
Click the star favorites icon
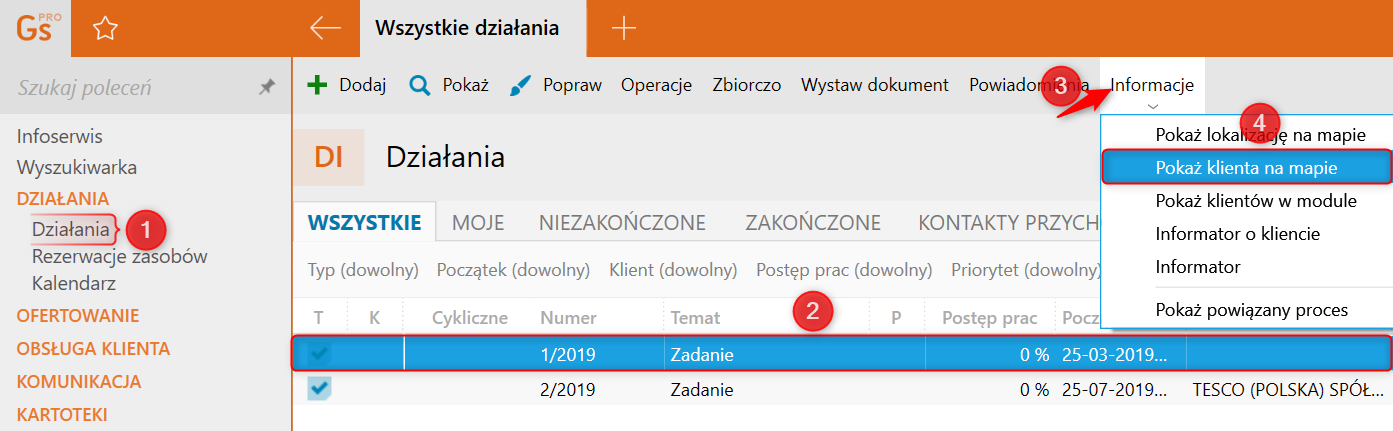click(104, 28)
